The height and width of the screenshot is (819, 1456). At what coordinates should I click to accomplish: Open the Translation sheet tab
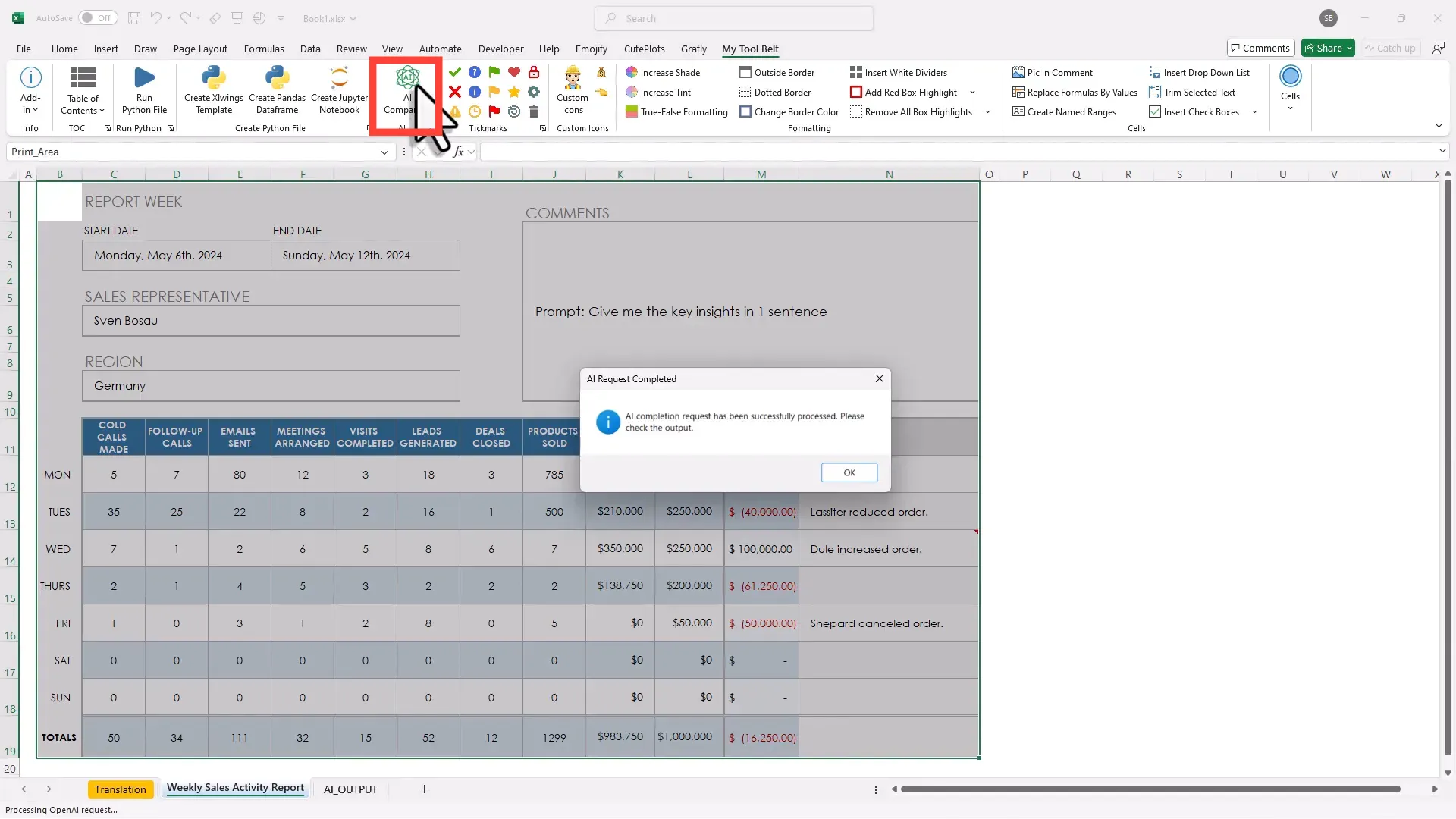coord(121,789)
